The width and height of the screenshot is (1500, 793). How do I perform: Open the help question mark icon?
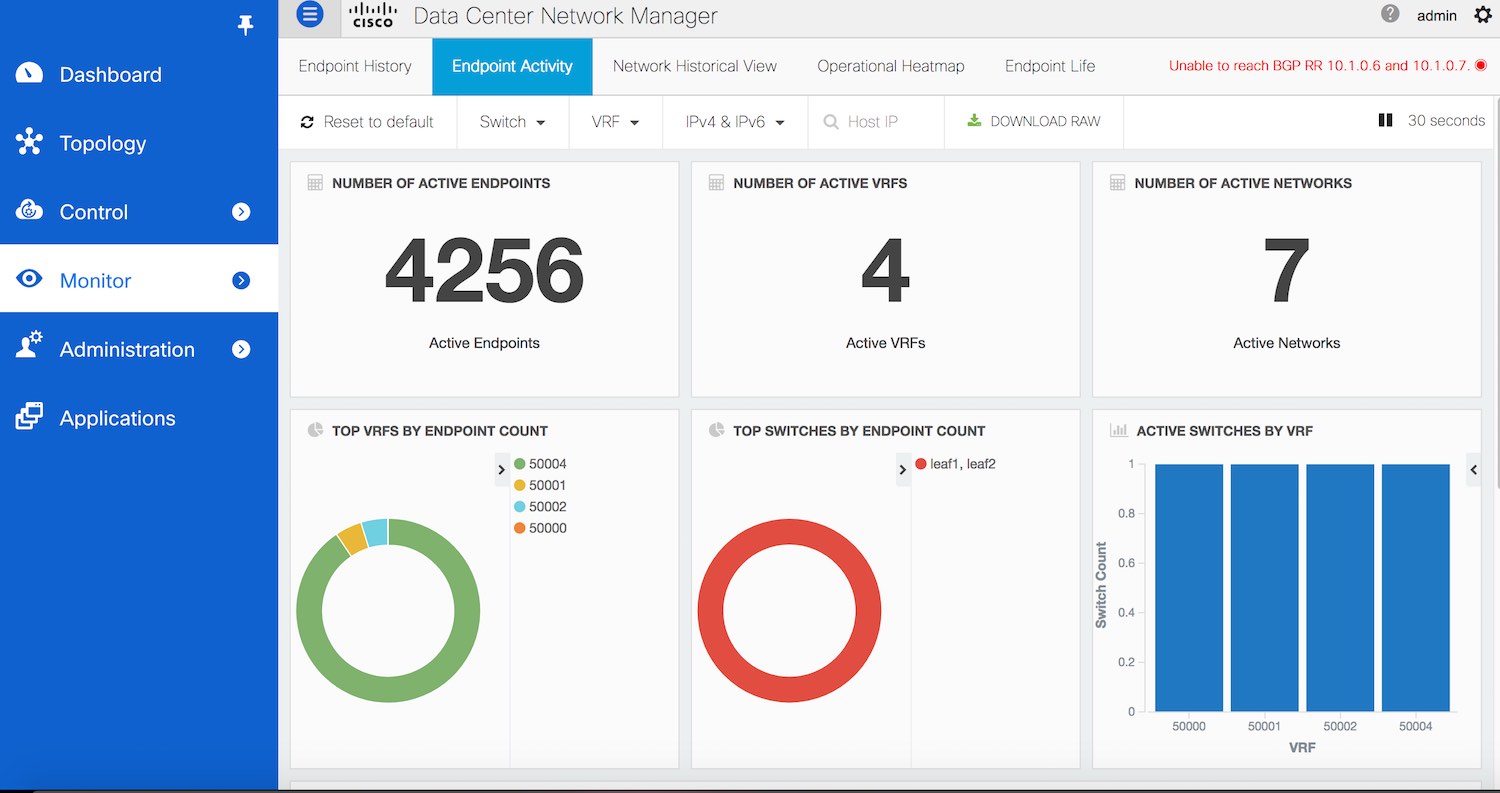point(1390,14)
